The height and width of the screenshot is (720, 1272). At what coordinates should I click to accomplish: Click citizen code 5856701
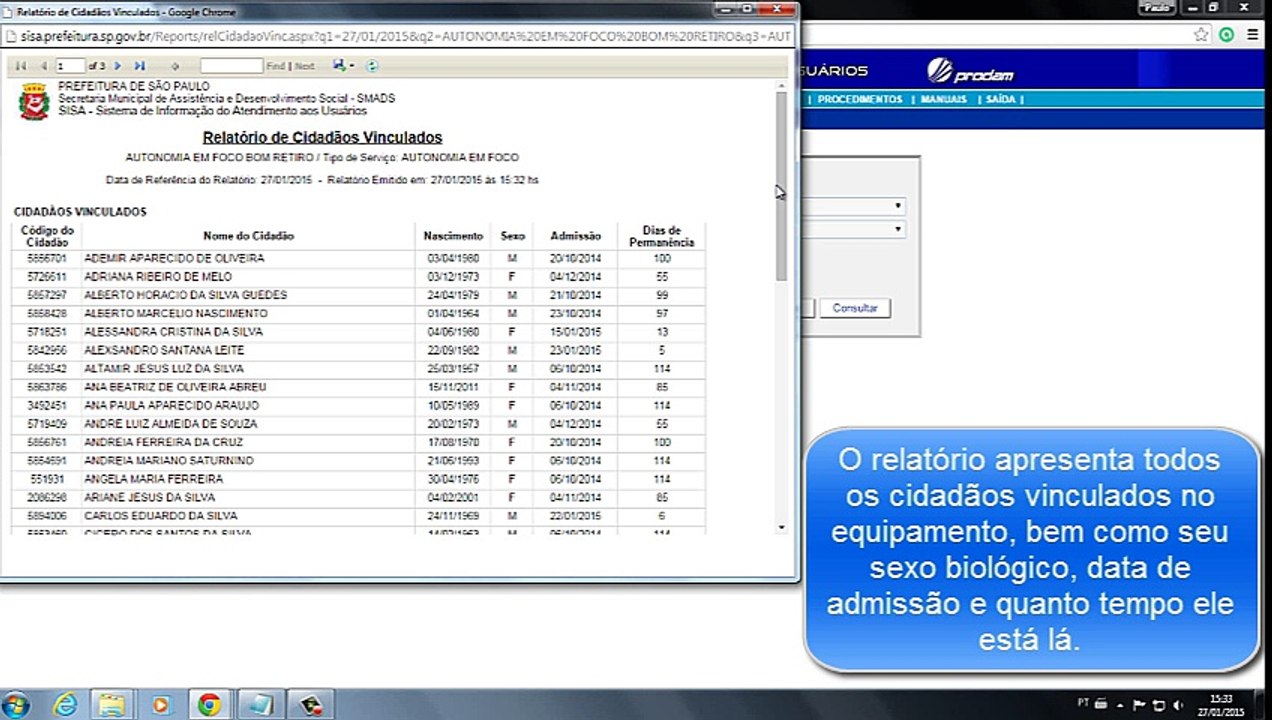click(46, 258)
